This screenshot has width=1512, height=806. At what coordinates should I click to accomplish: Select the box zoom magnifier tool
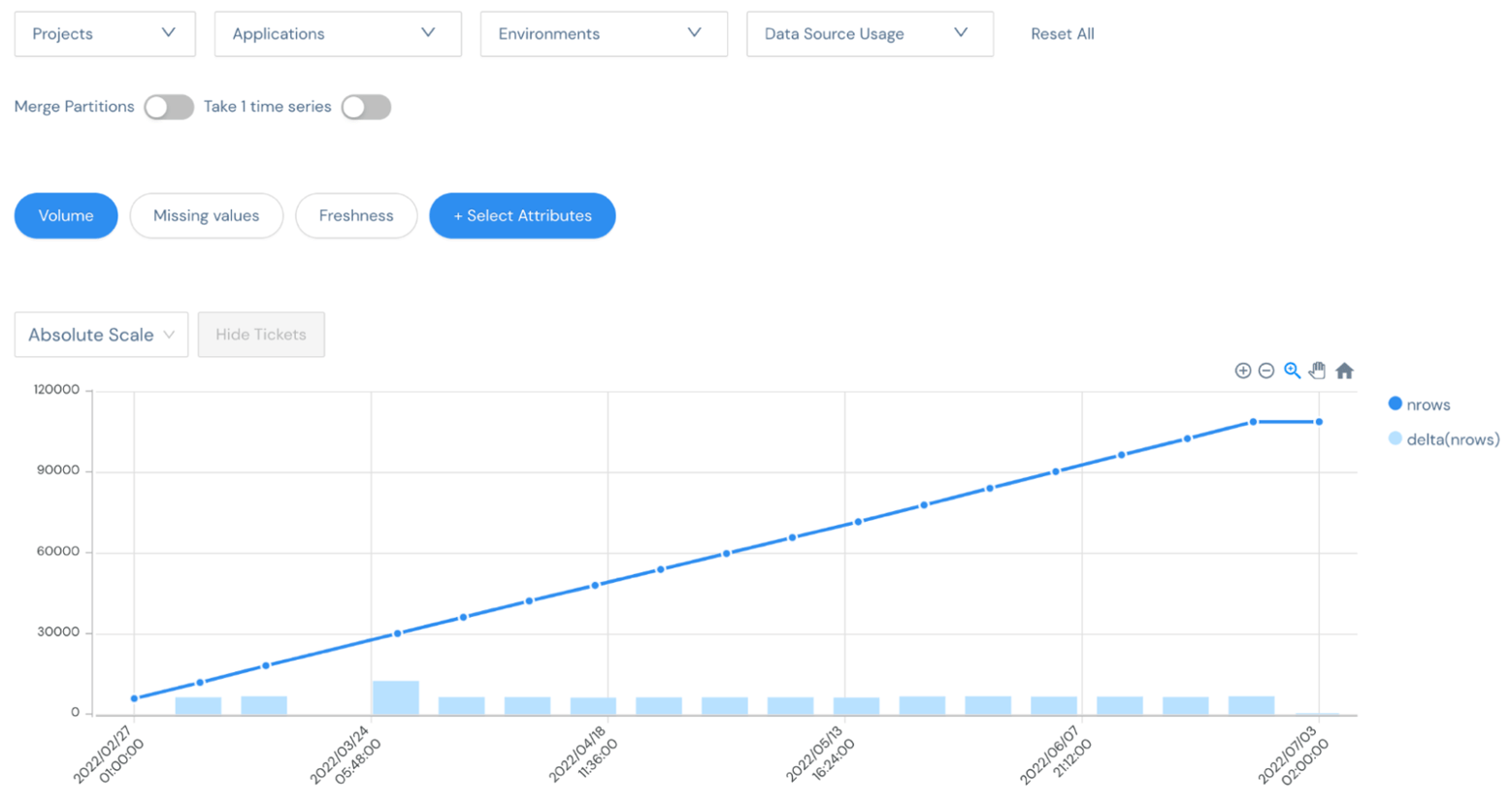point(1293,371)
